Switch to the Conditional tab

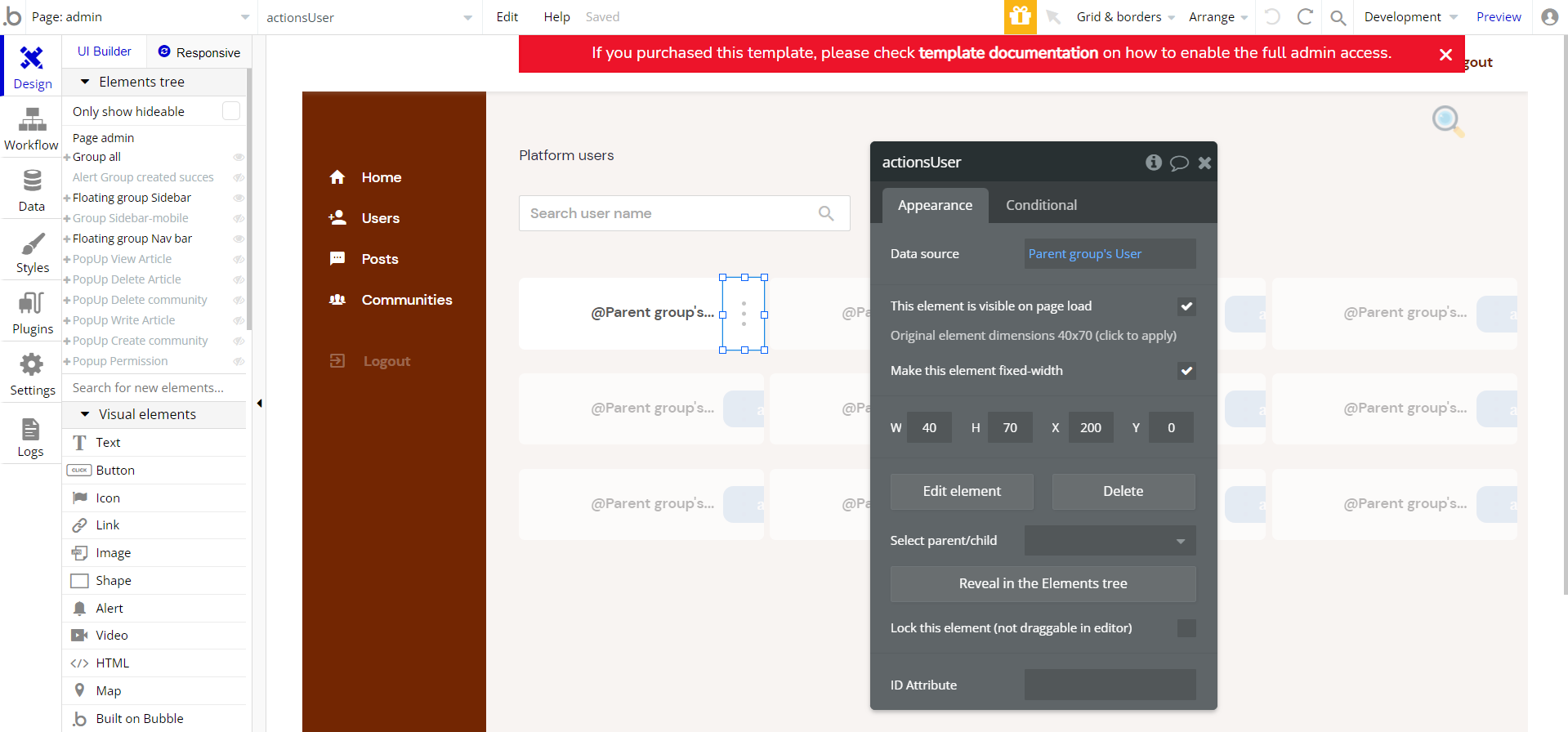(1041, 205)
